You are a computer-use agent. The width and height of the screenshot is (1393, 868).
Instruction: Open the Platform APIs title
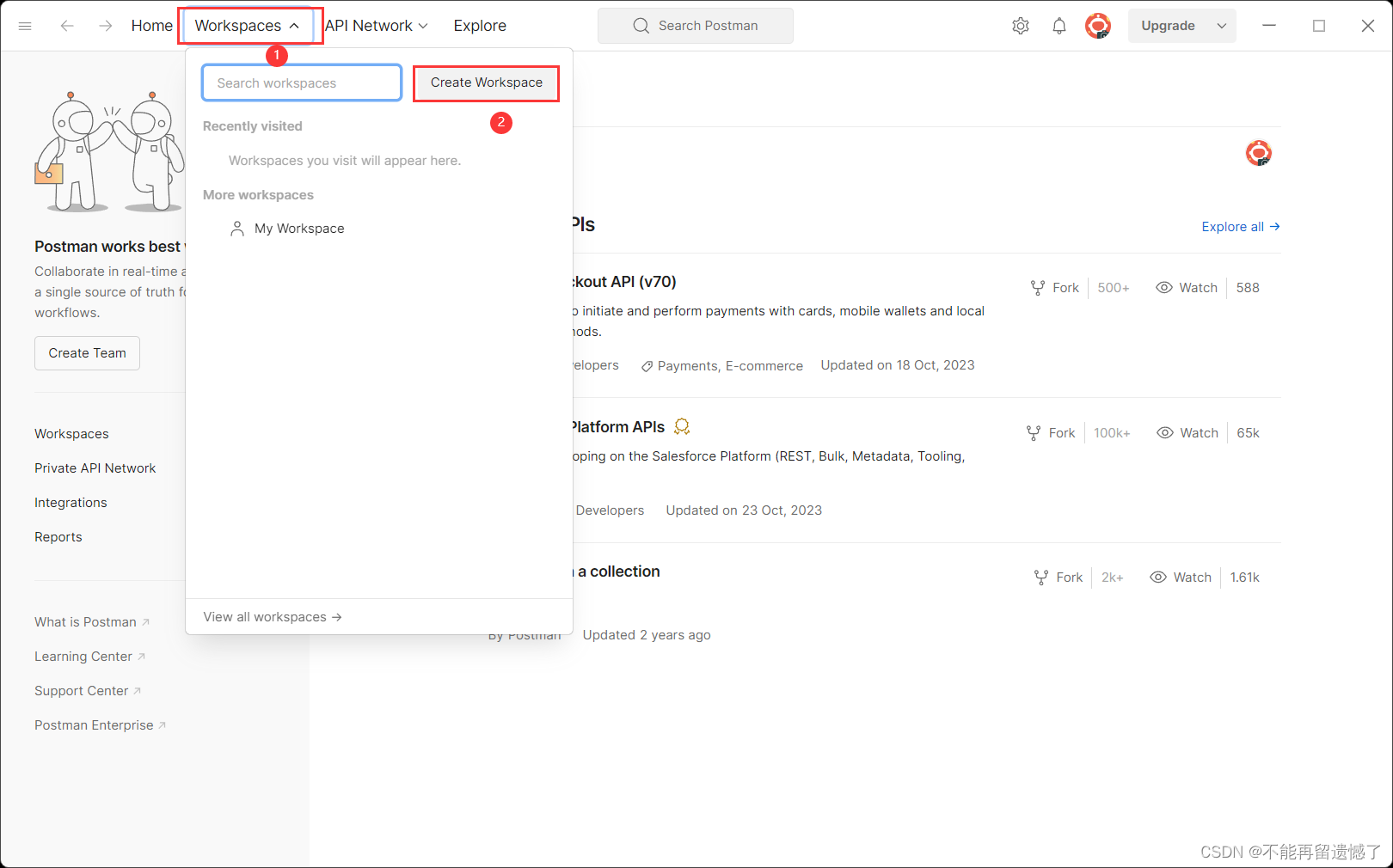[619, 427]
